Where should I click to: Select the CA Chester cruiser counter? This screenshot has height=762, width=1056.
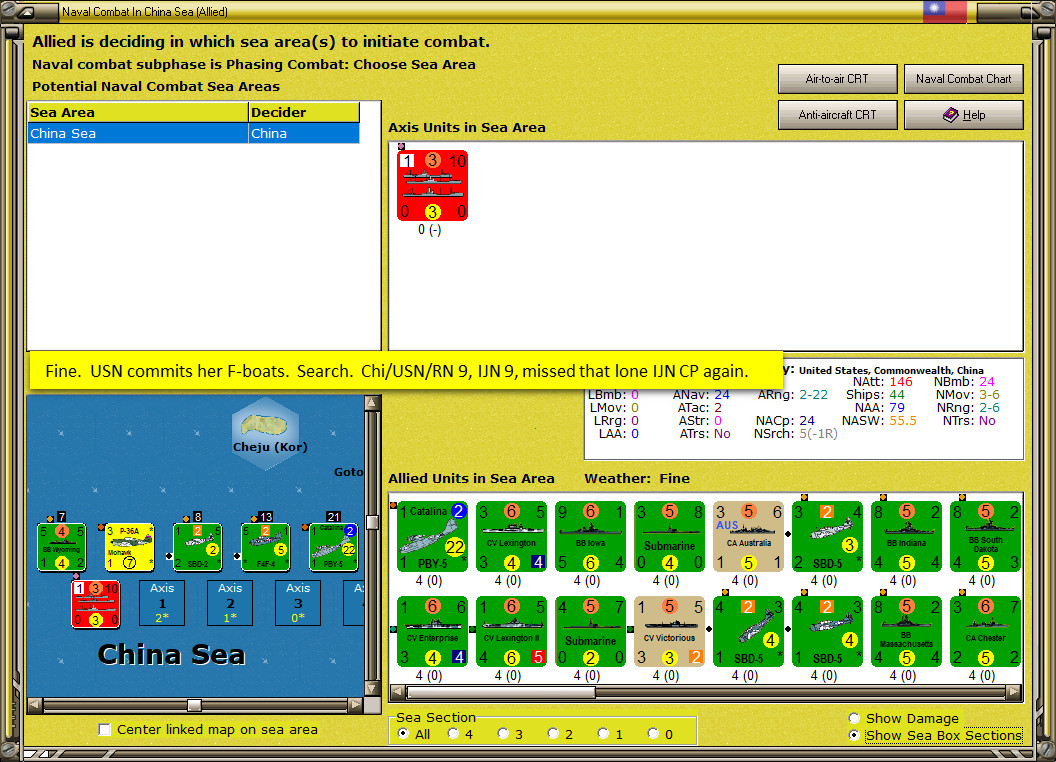point(985,631)
